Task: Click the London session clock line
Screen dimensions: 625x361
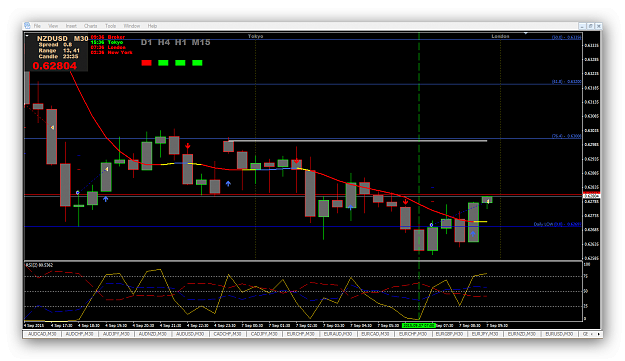Action: pos(108,47)
